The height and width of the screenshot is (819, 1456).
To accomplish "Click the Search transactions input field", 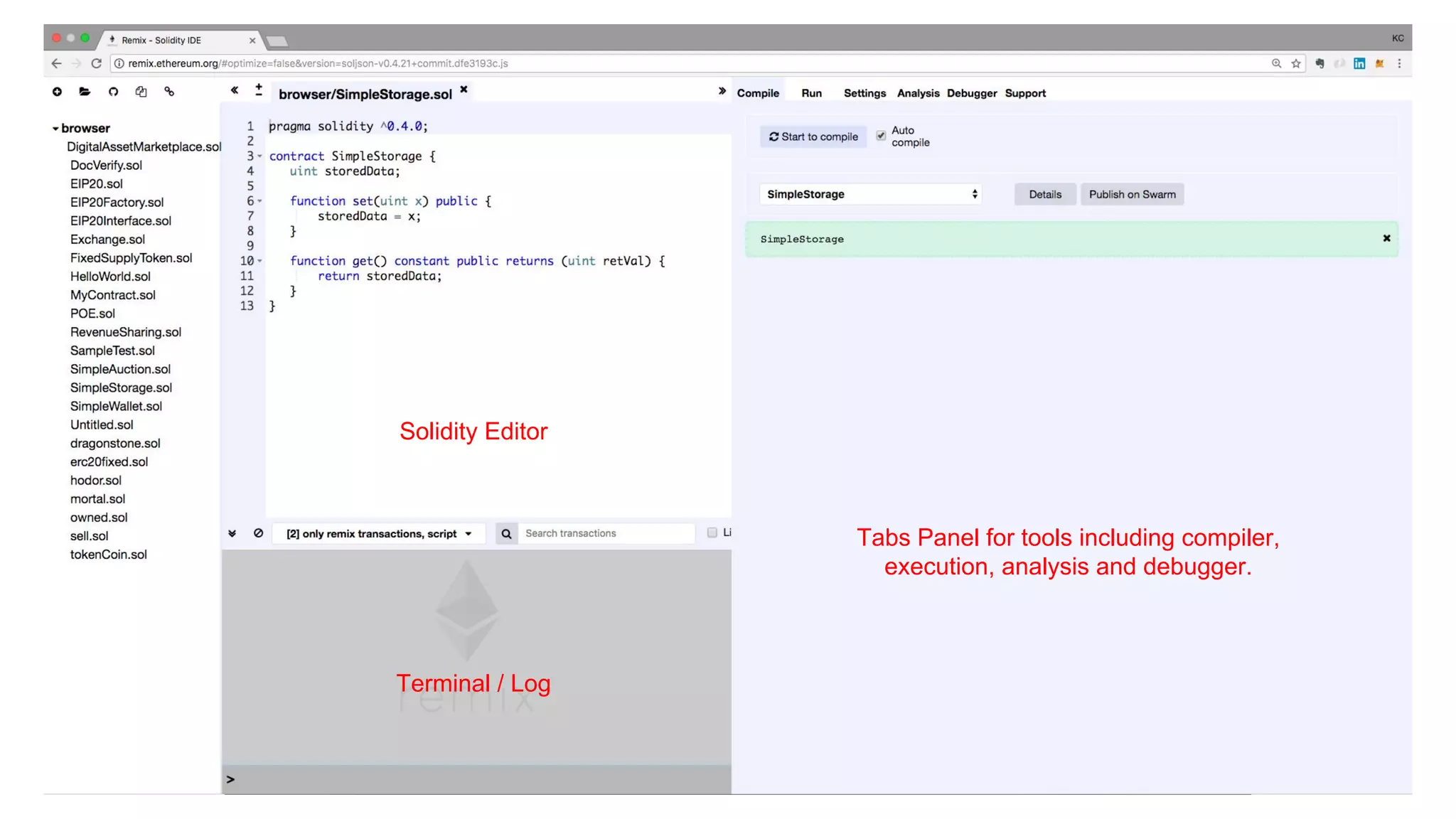I will pyautogui.click(x=607, y=533).
